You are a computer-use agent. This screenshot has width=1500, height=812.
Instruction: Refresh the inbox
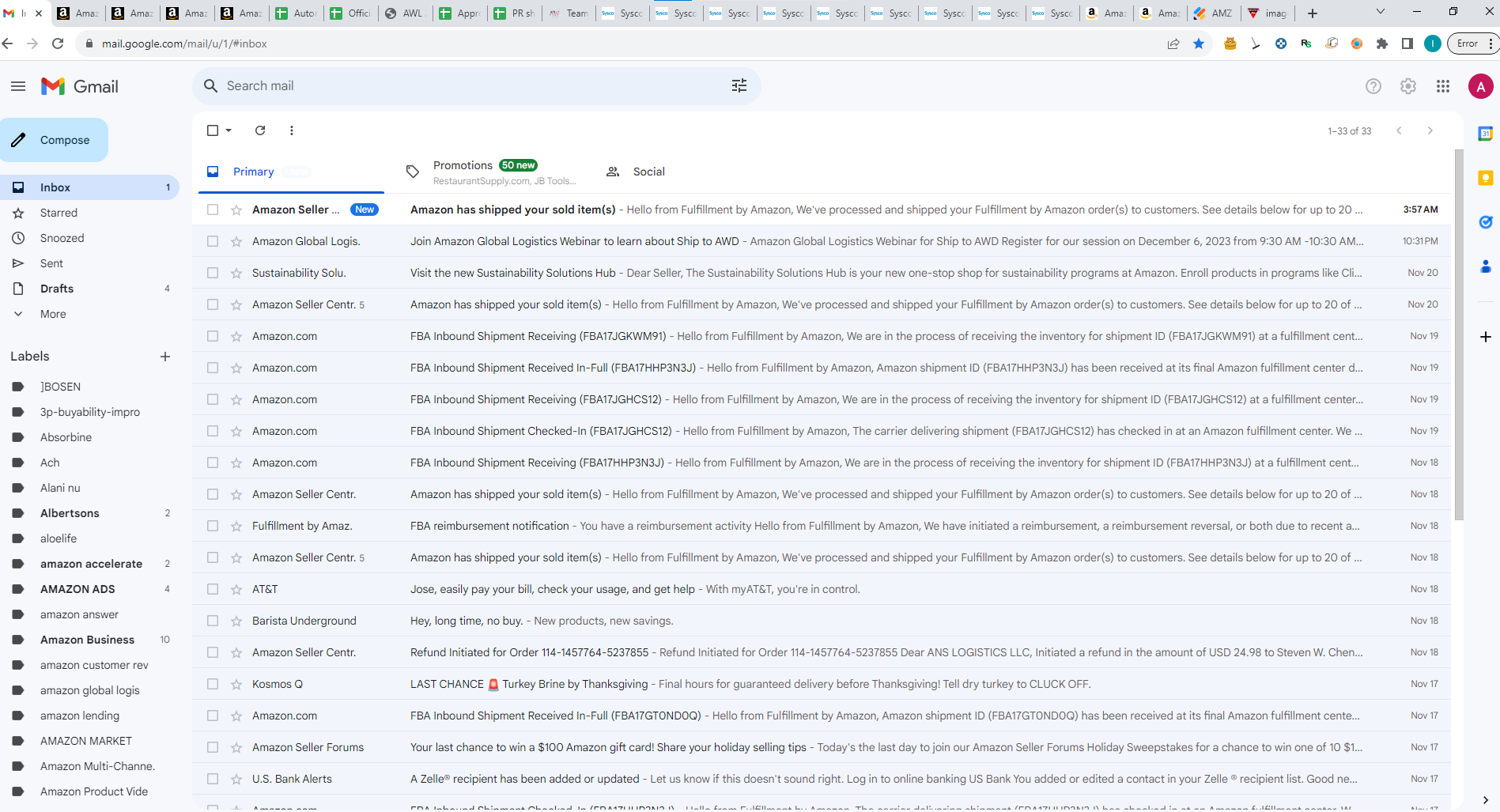pos(260,130)
